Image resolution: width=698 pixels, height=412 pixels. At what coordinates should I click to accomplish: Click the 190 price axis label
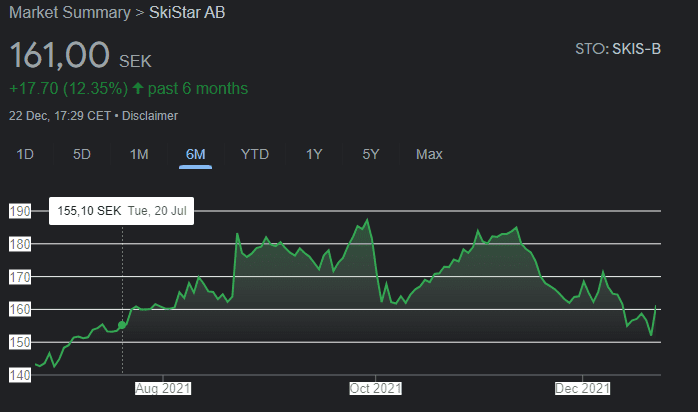tap(20, 211)
